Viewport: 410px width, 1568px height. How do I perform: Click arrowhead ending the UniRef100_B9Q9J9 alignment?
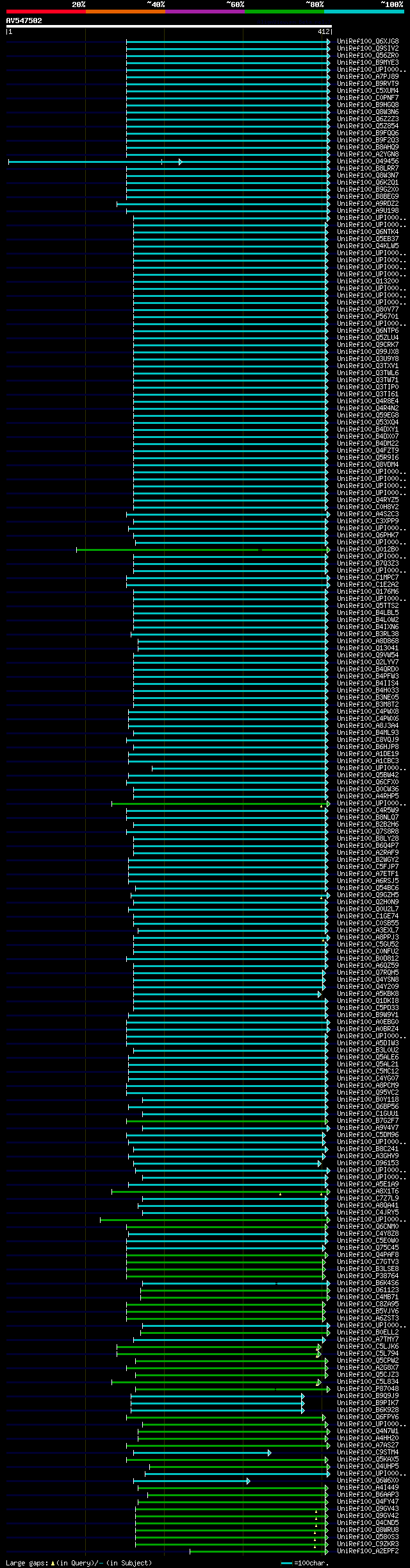click(x=303, y=1396)
